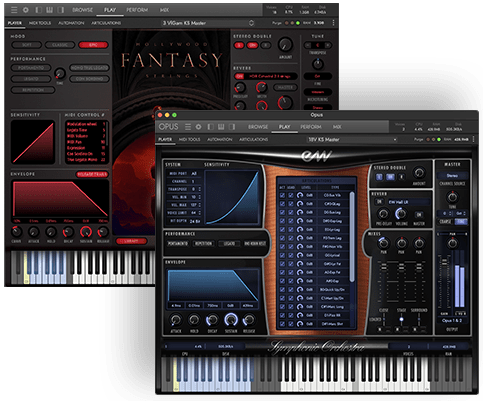Click the blue-ringed SUSTAIN envelope knob
Image resolution: width=483 pixels, height=401 pixels.
(231, 320)
